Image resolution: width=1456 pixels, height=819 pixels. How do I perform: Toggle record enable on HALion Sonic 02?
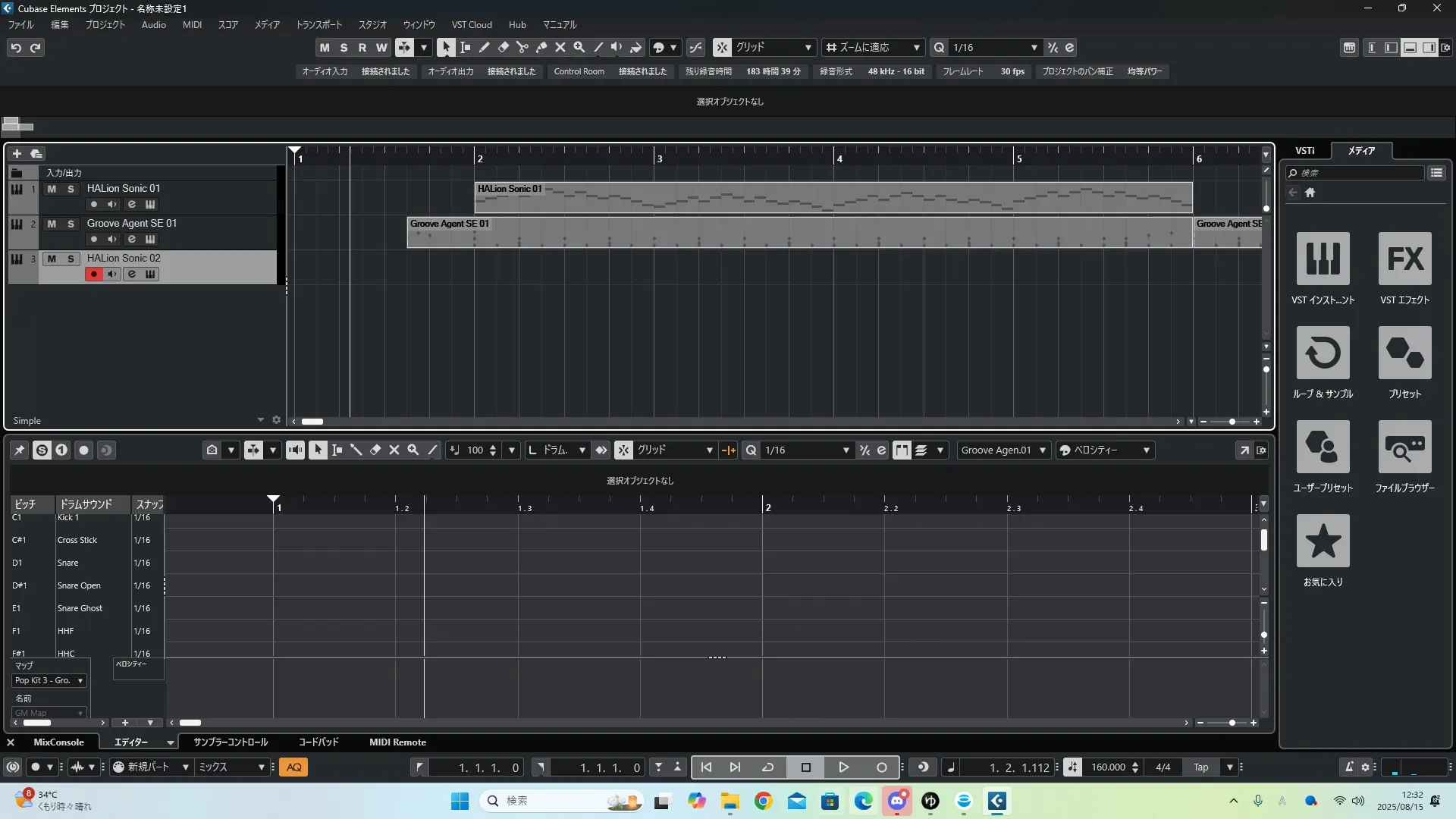pos(93,274)
